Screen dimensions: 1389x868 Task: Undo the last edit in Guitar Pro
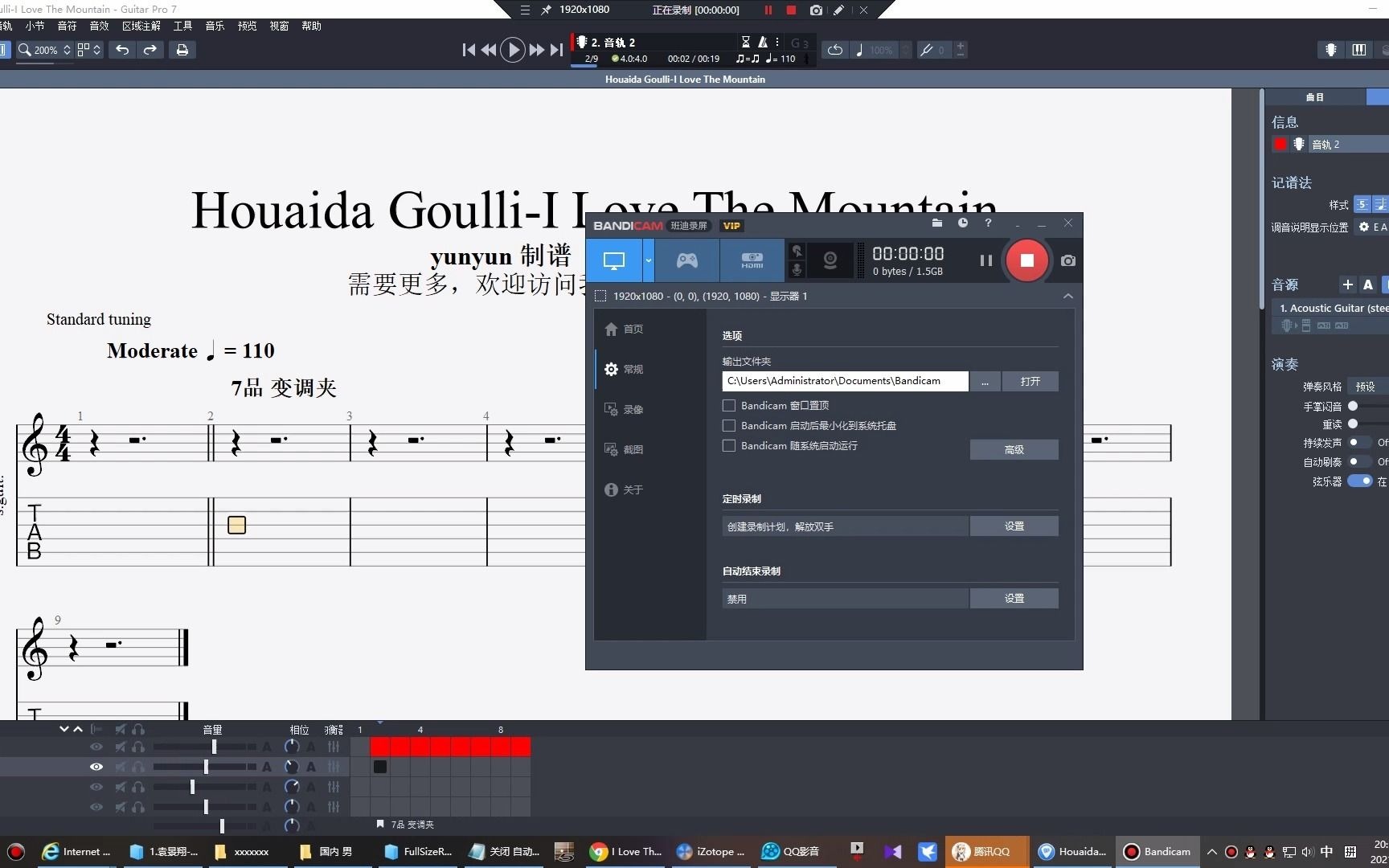[x=122, y=50]
